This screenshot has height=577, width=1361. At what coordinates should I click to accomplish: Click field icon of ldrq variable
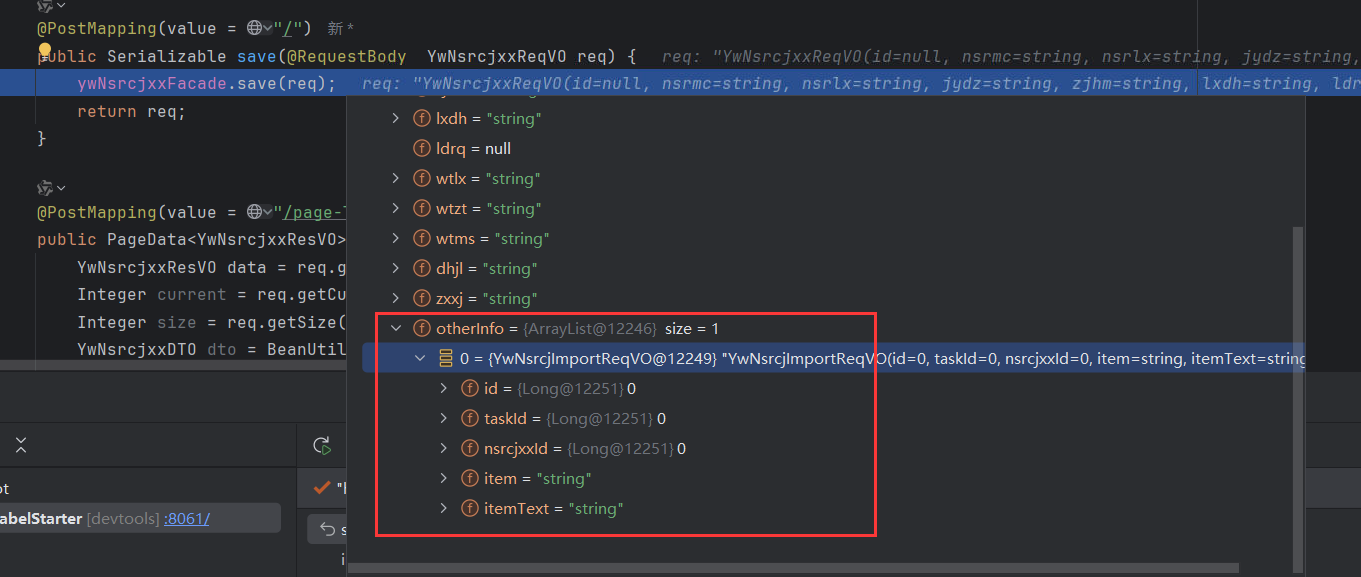tap(422, 148)
